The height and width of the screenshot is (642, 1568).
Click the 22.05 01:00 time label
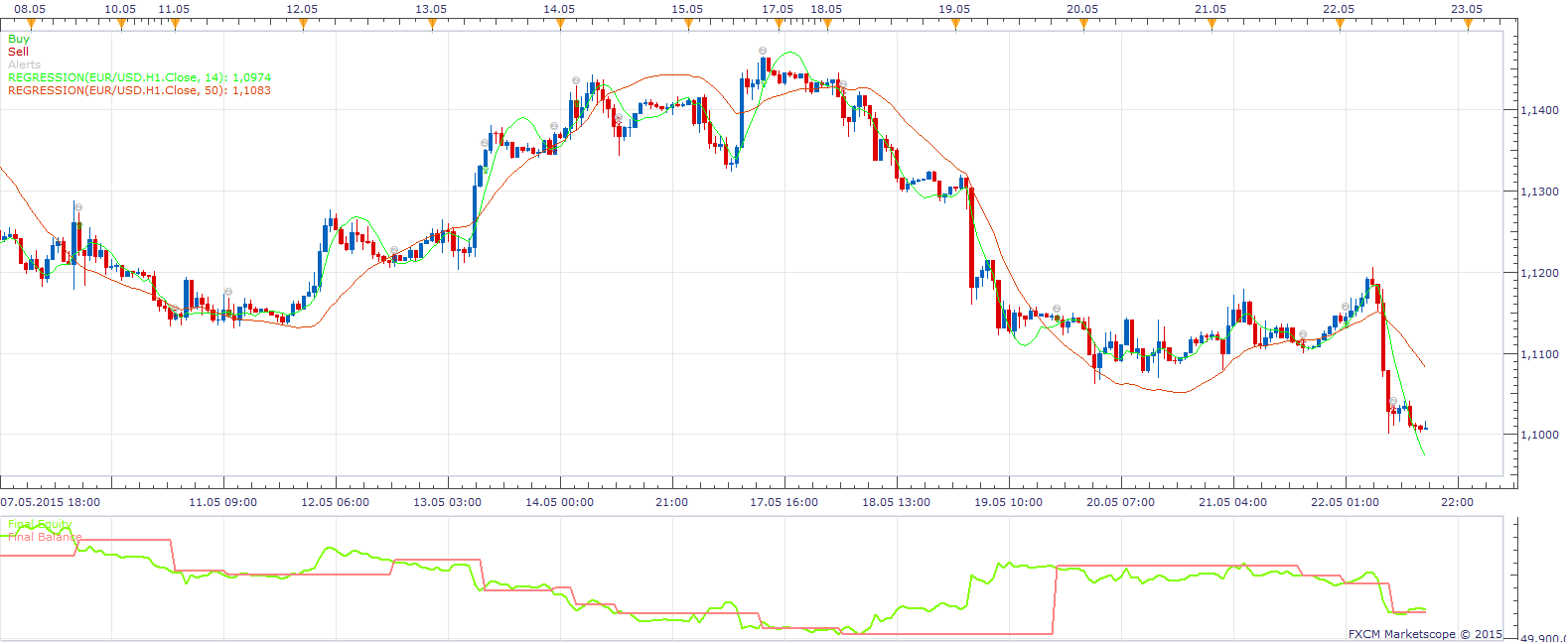(x=1346, y=502)
